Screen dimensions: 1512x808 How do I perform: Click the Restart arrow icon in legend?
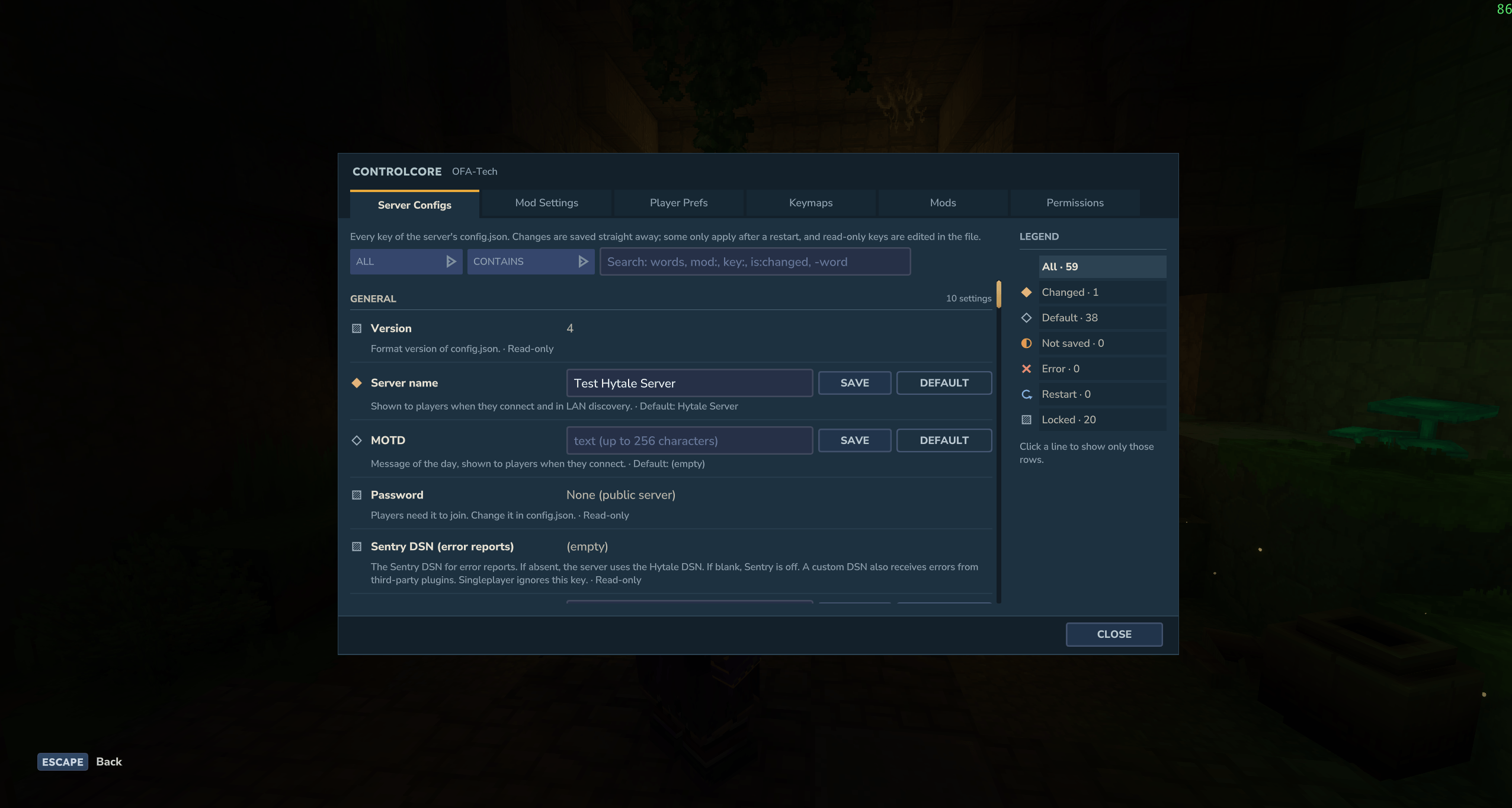[x=1027, y=394]
